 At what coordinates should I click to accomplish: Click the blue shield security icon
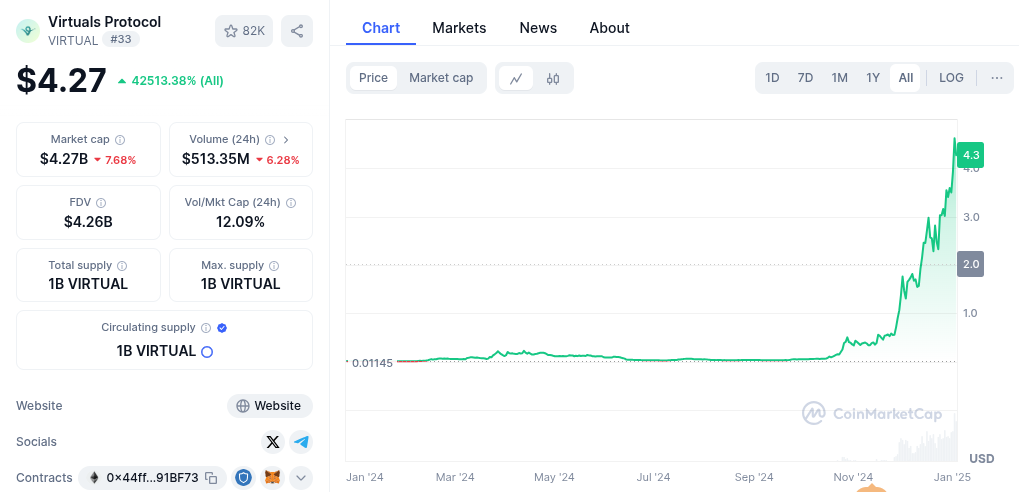tap(244, 478)
